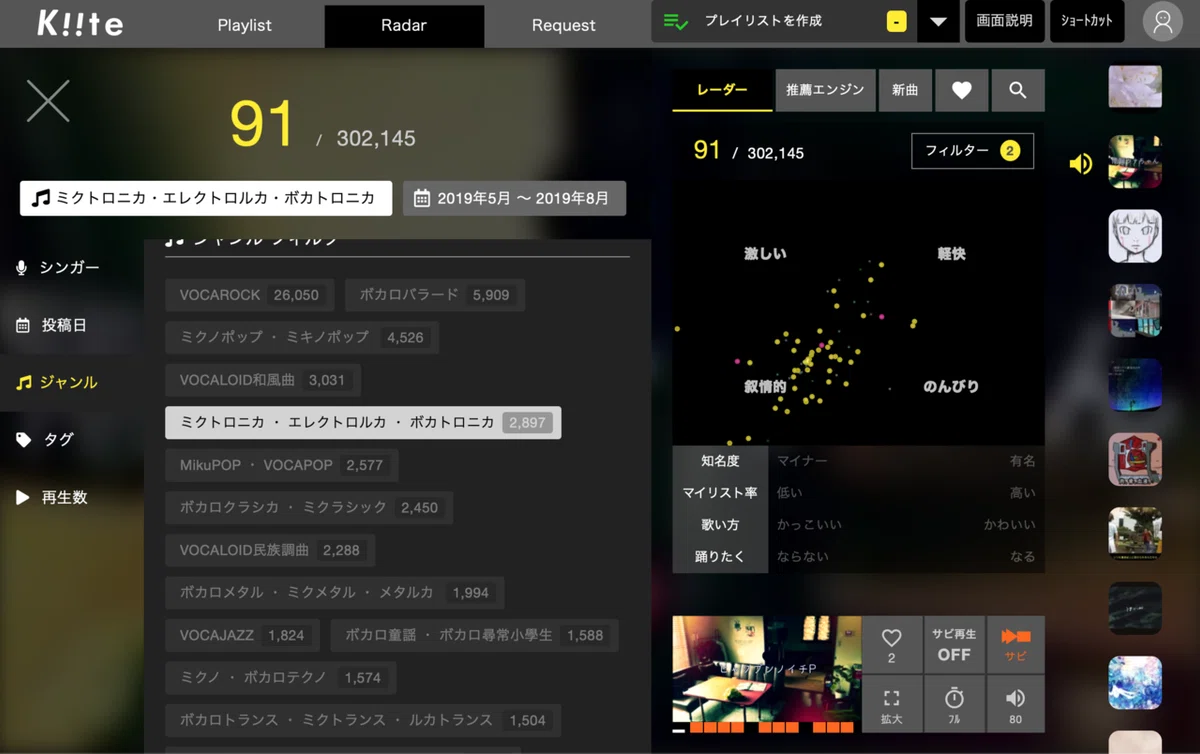
Task: Deselect the highlighted ミクトロニカ genre filter
Action: point(363,422)
